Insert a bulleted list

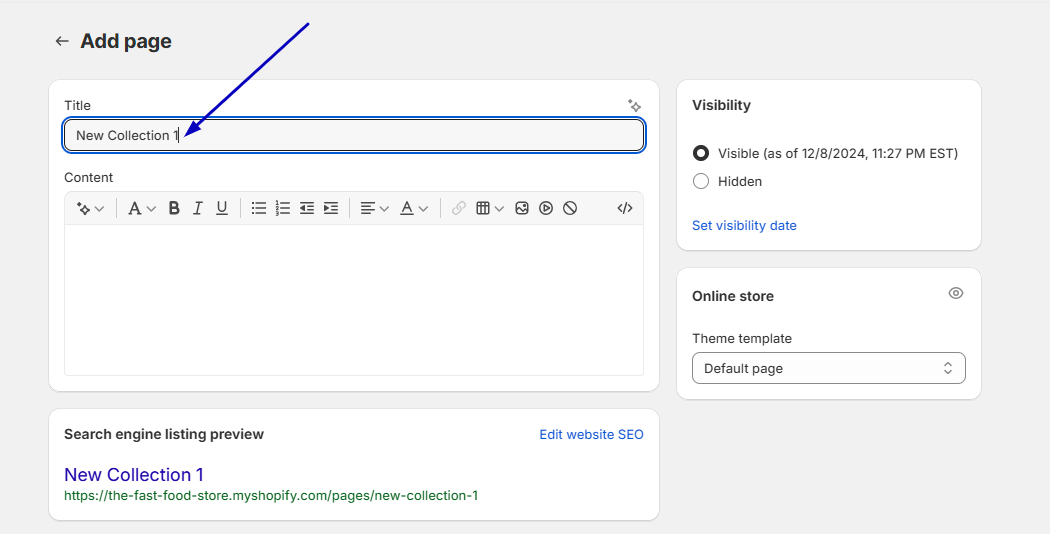(258, 208)
